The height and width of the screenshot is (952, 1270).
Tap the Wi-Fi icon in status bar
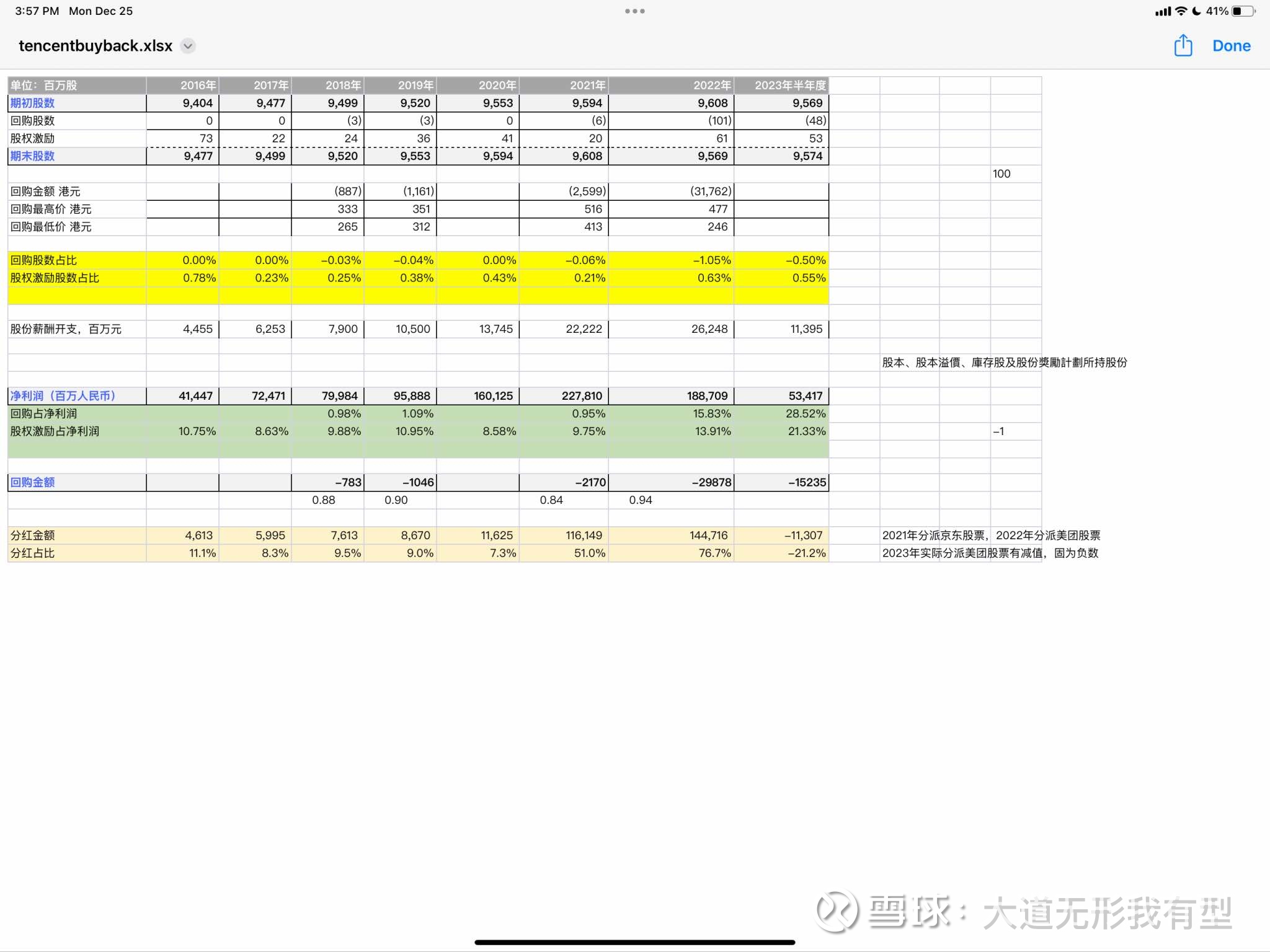[x=1181, y=11]
